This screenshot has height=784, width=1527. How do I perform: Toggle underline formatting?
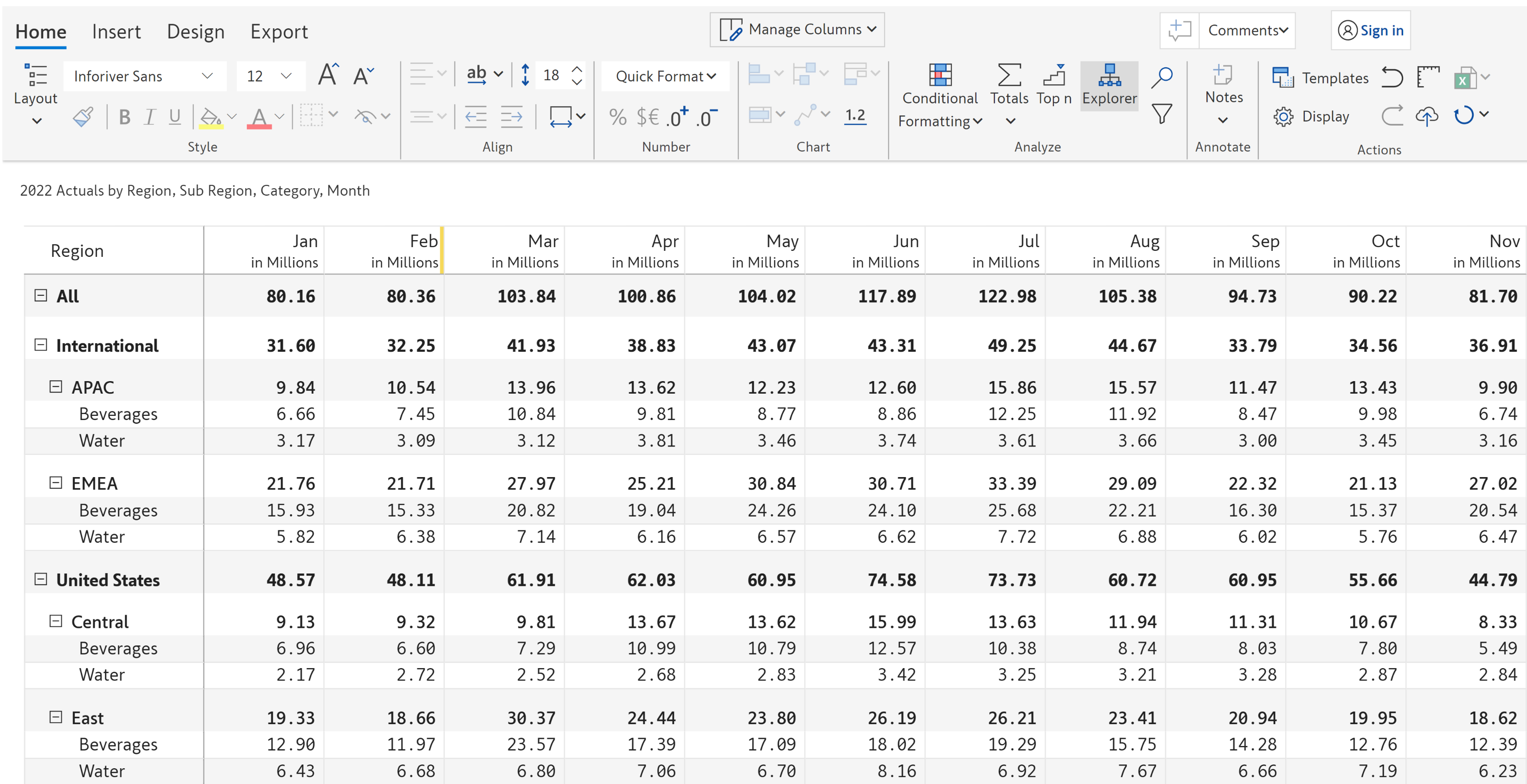174,117
